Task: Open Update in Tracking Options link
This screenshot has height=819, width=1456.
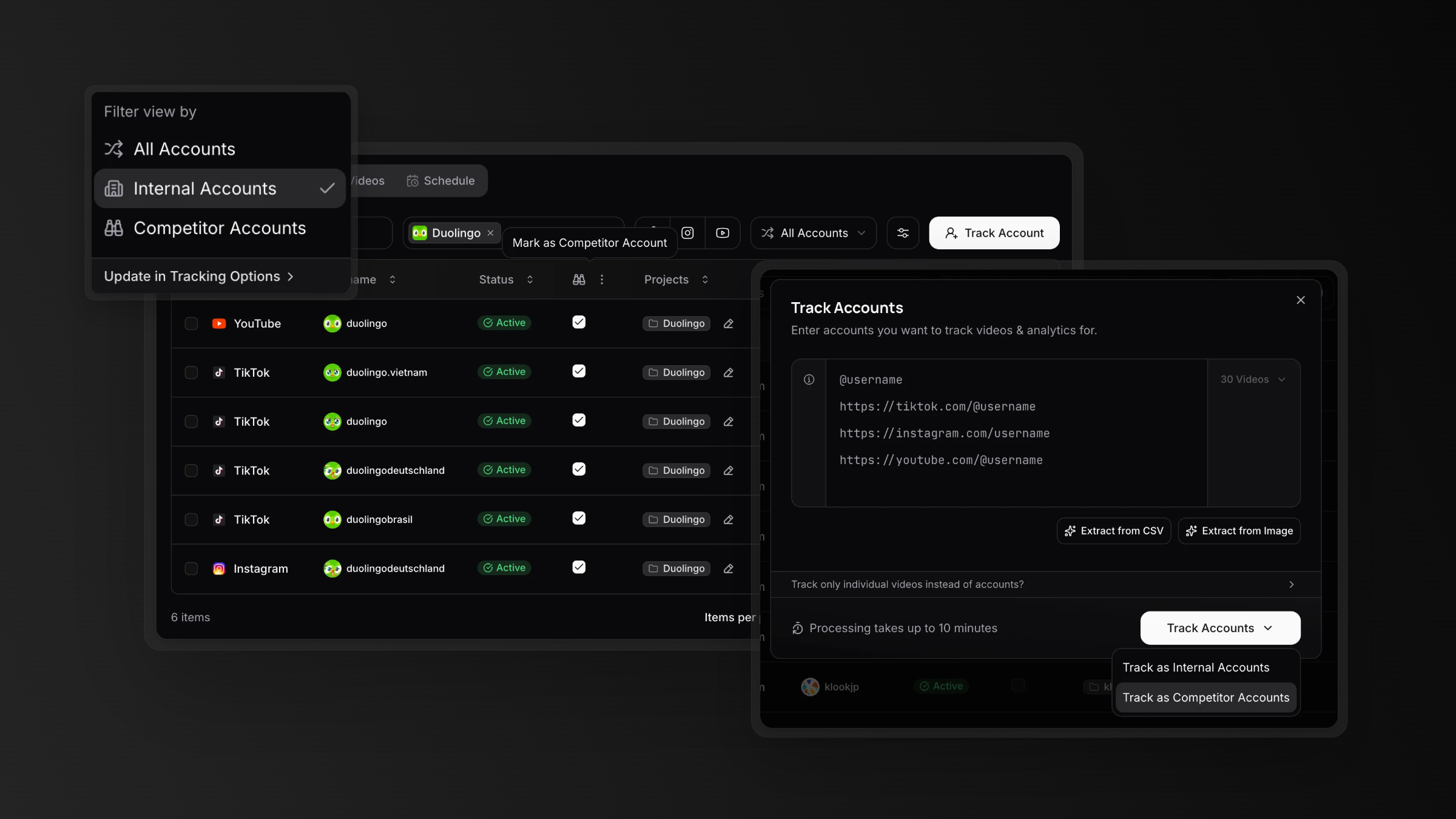Action: pyautogui.click(x=198, y=276)
